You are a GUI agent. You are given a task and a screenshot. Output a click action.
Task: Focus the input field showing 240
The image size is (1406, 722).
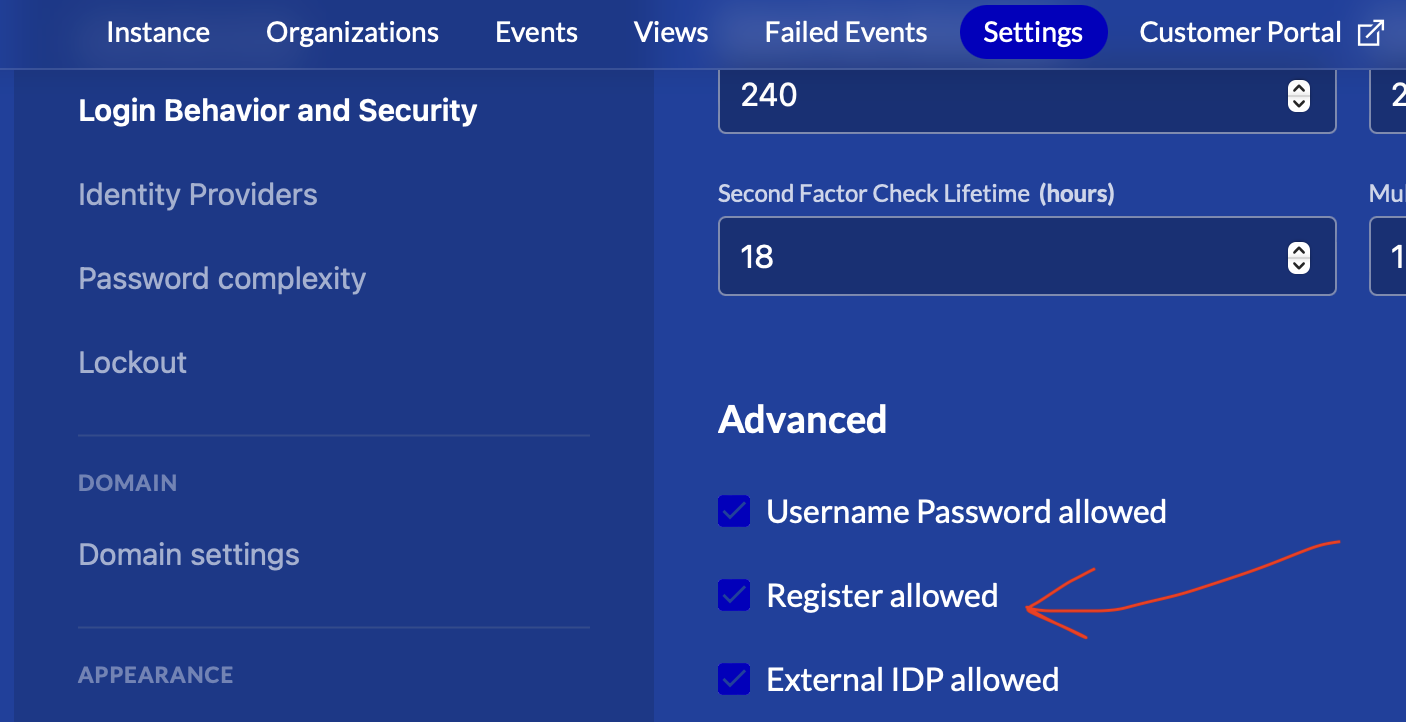coord(1000,95)
